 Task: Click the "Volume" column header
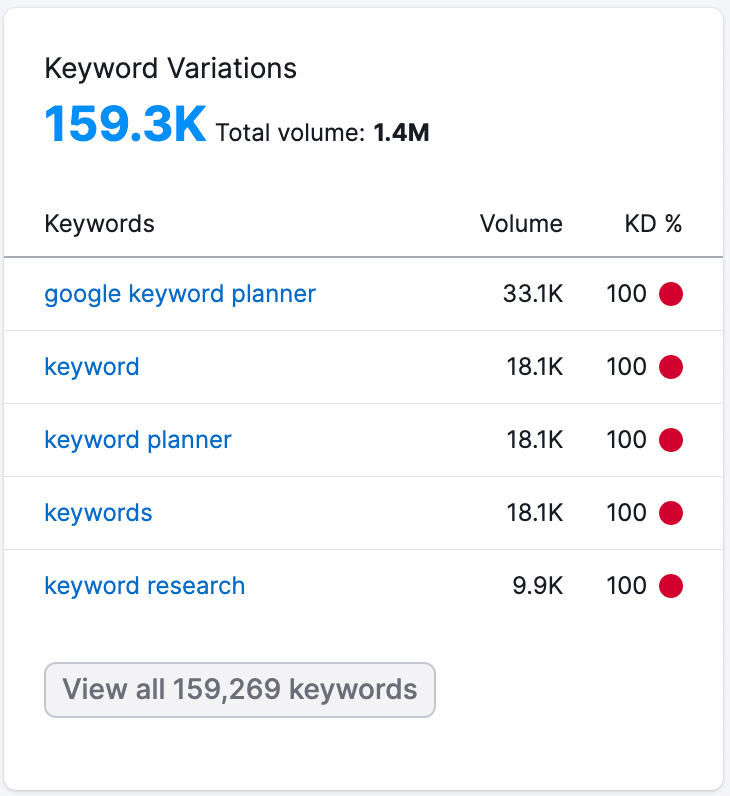coord(521,223)
